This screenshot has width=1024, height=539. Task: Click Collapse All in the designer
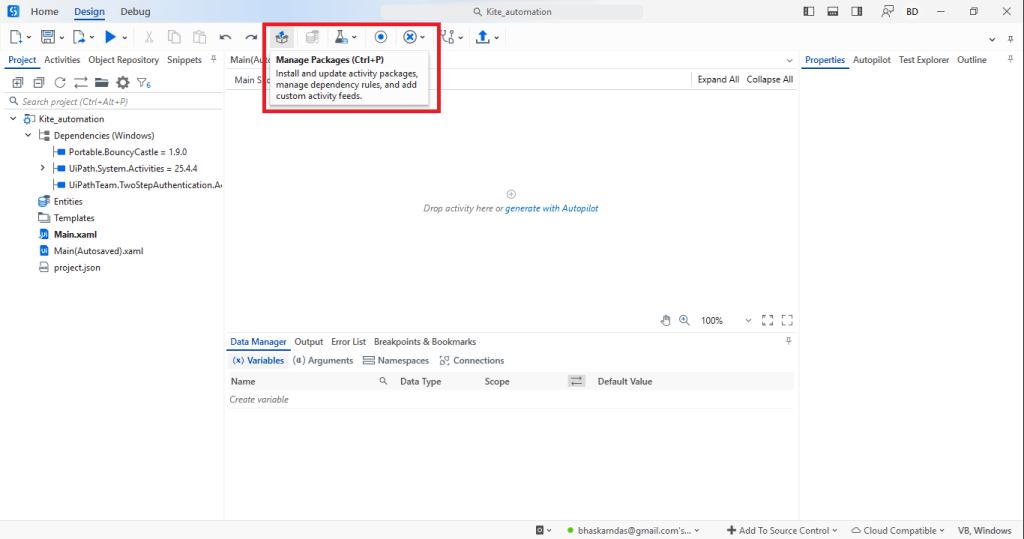point(769,80)
